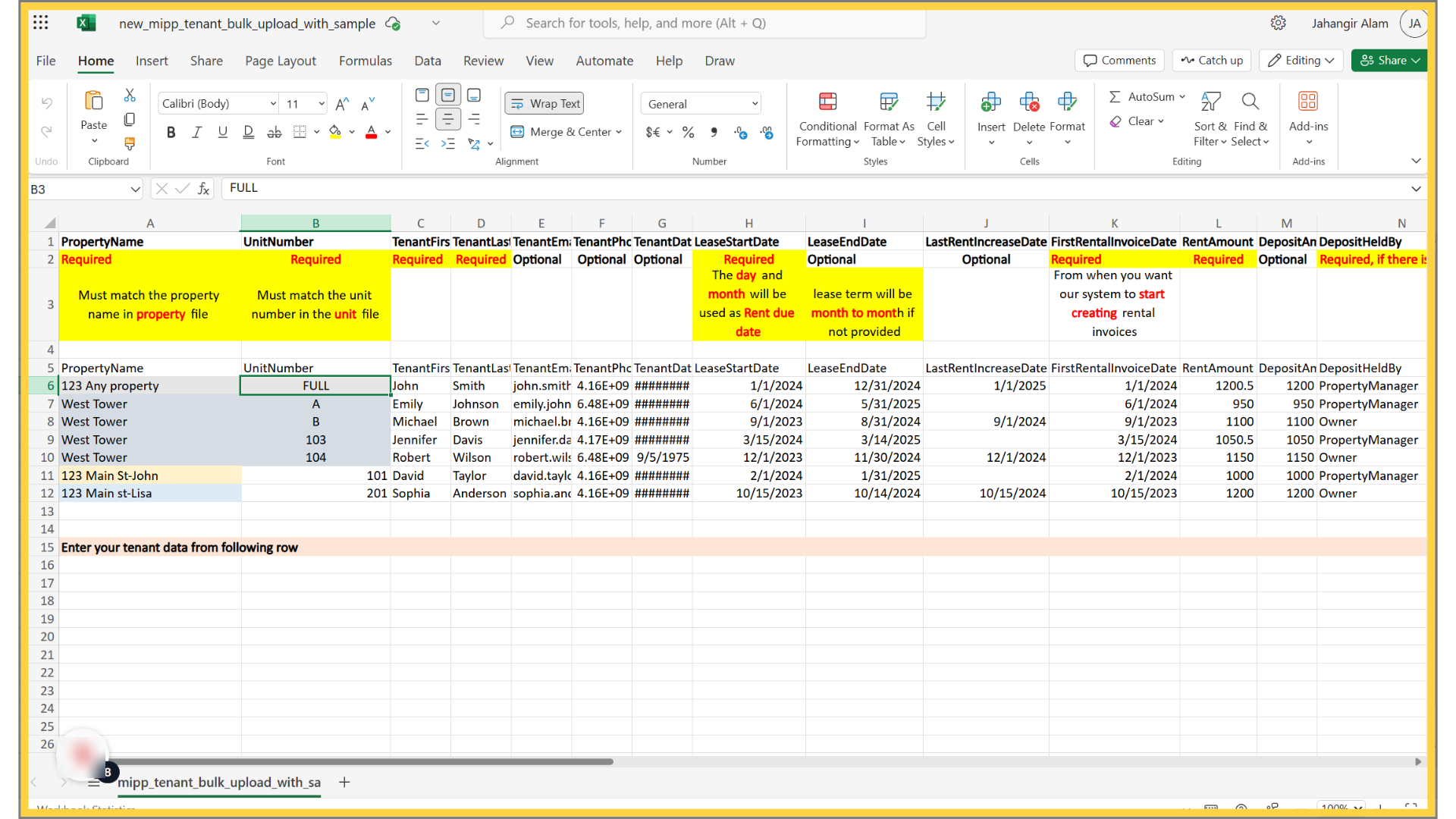This screenshot has height=819, width=1456.
Task: Toggle center horizontal alignment
Action: 448,120
